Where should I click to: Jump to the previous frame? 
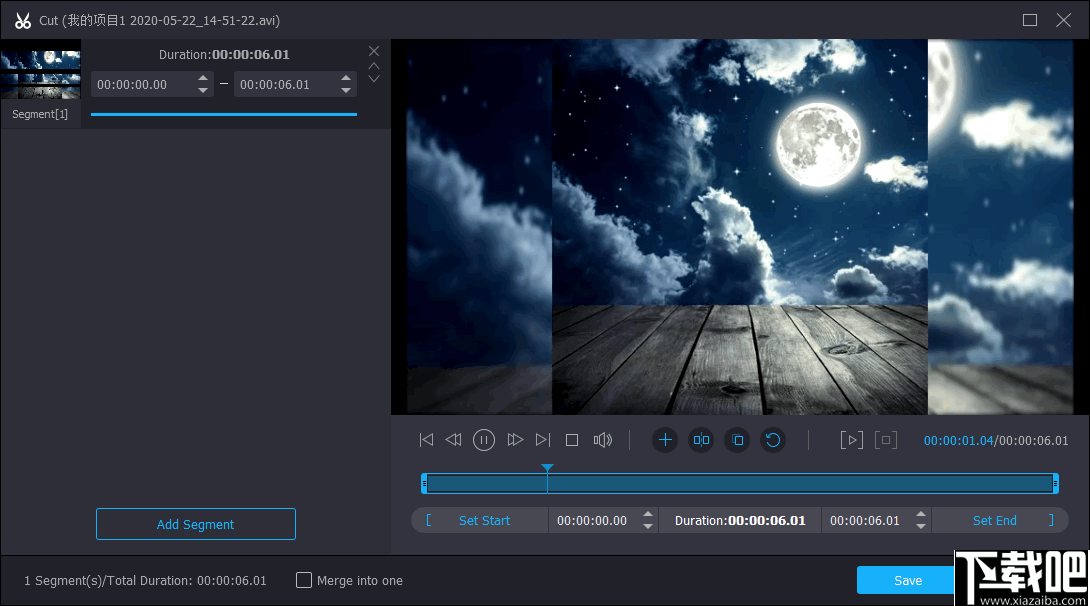pos(454,440)
